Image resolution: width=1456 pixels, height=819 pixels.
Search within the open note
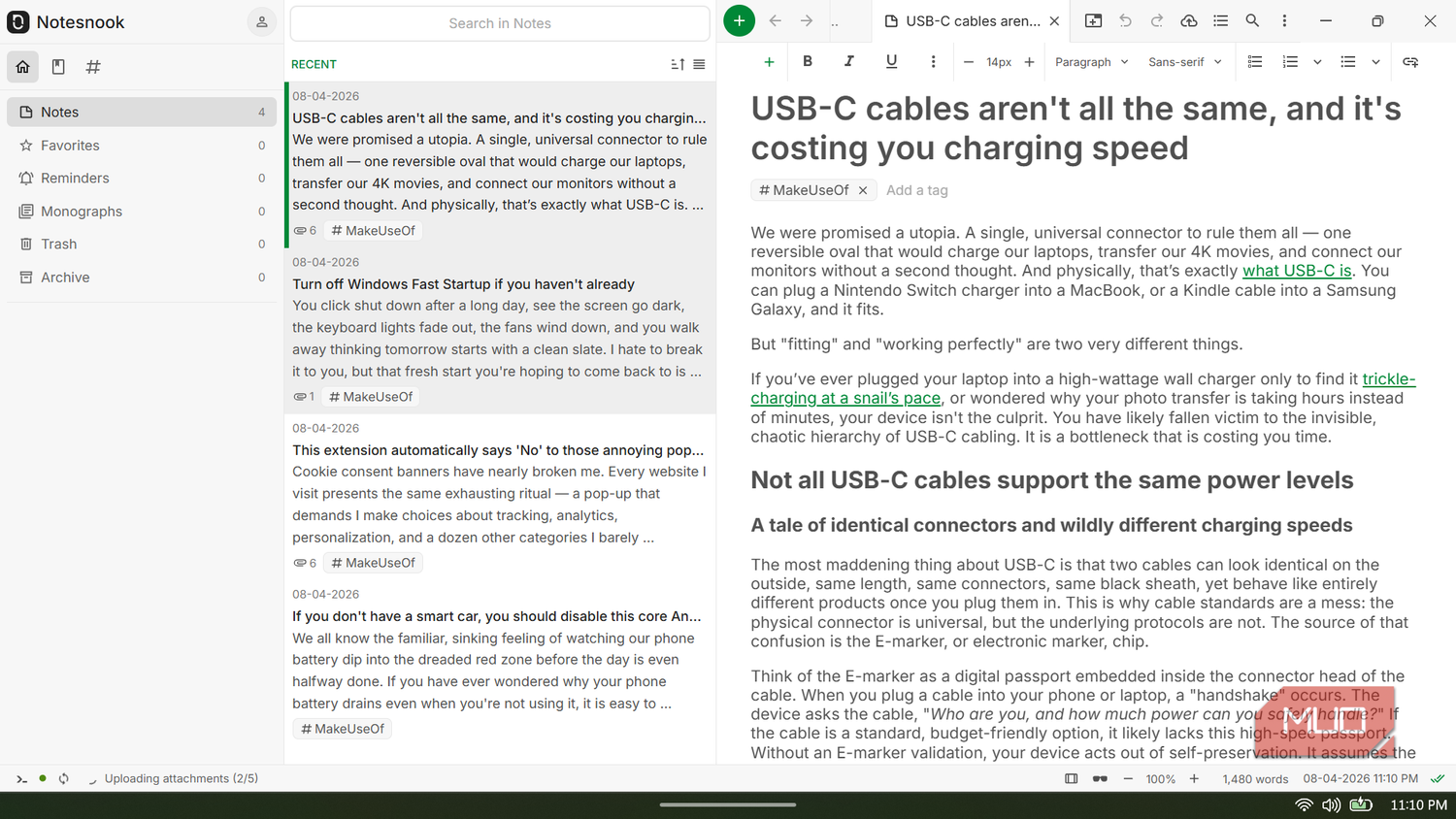point(1252,20)
